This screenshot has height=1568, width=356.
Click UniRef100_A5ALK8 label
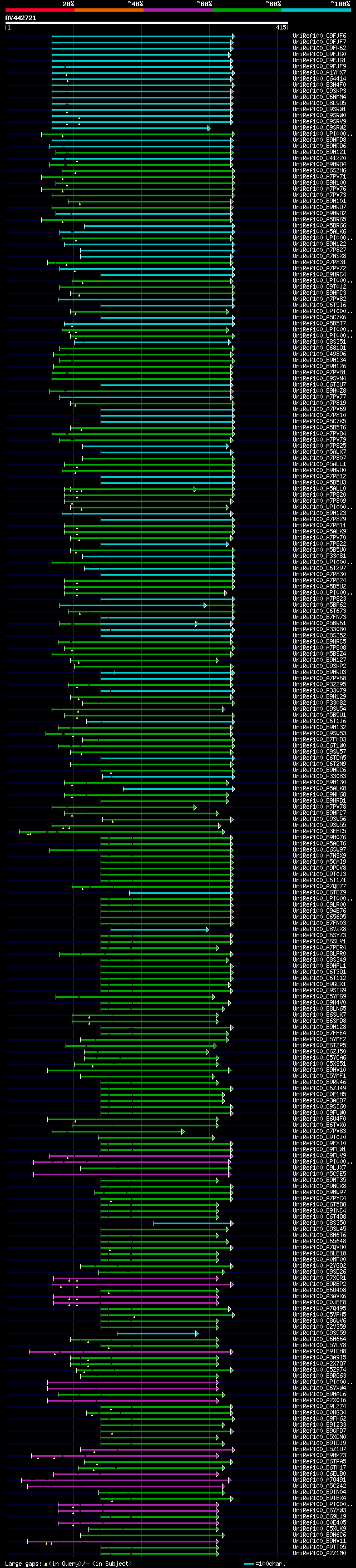[319, 788]
